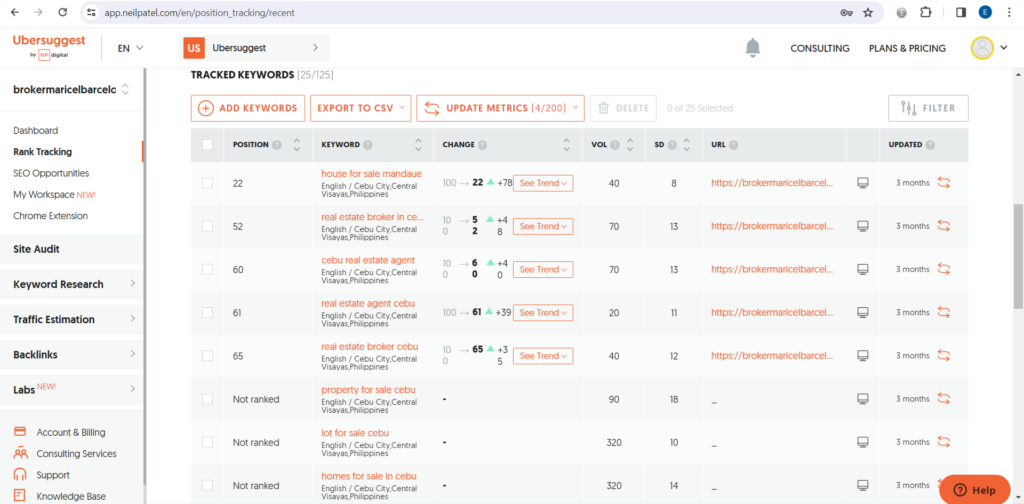Open the brokermaricelbarcelo project switcher
This screenshot has width=1024, height=504.
71,89
